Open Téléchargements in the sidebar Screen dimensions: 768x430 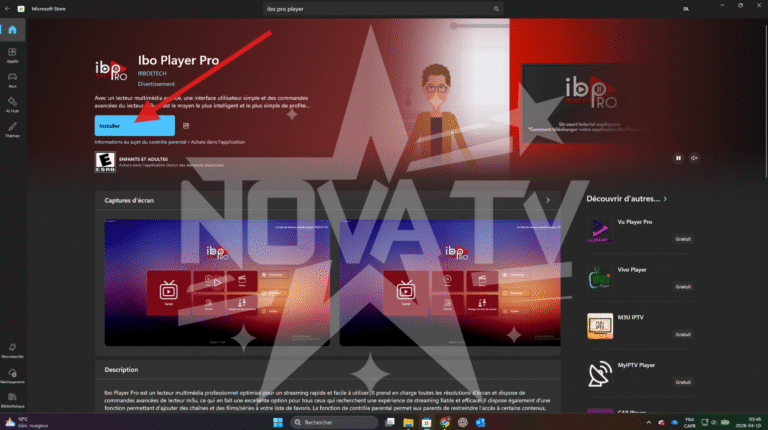pos(12,376)
